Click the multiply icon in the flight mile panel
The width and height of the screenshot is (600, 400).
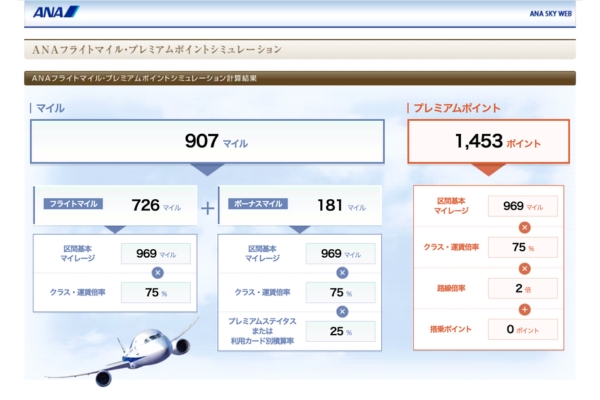point(156,272)
